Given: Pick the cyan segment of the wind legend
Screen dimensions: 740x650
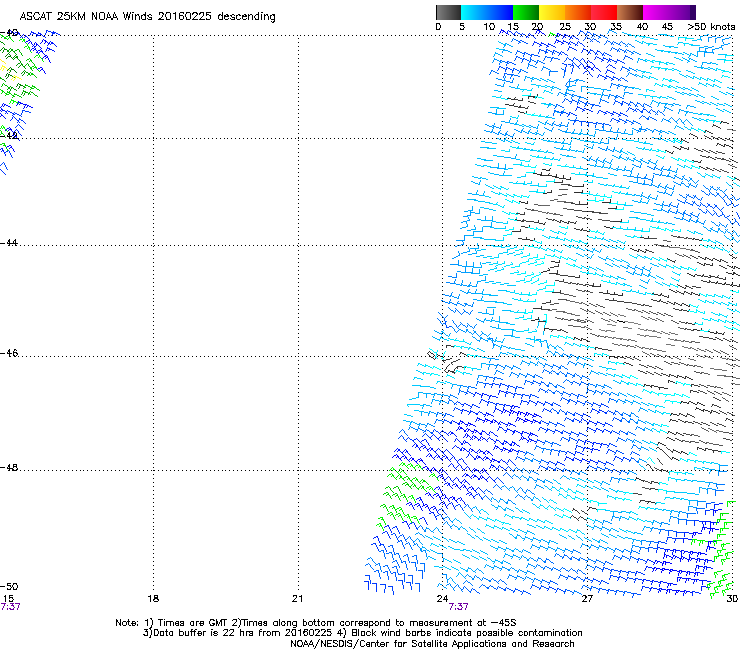Looking at the screenshot, I should coord(474,12).
